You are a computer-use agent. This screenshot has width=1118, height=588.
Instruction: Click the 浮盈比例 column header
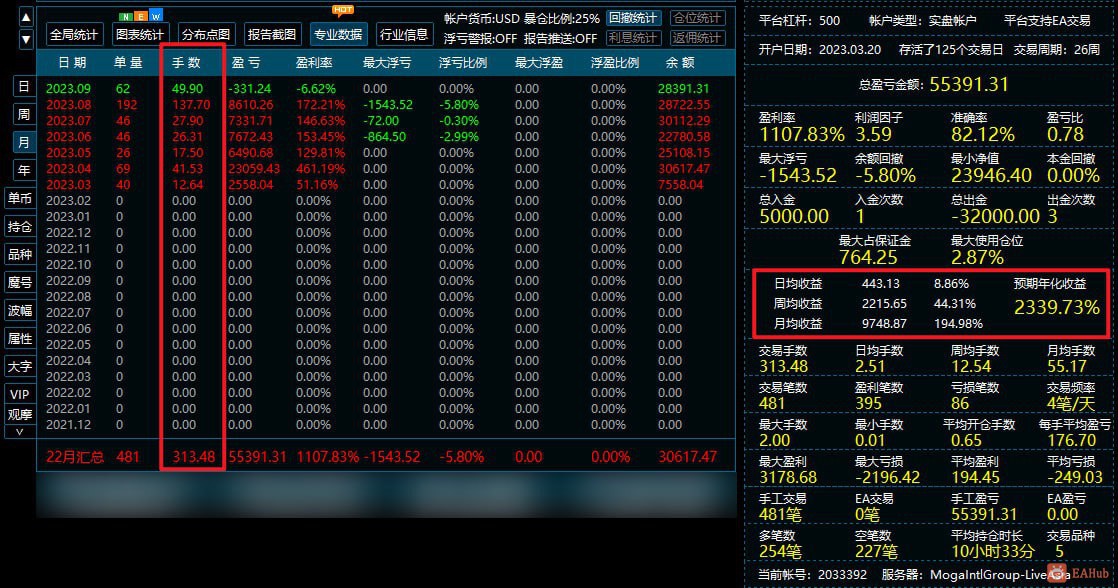(x=615, y=63)
